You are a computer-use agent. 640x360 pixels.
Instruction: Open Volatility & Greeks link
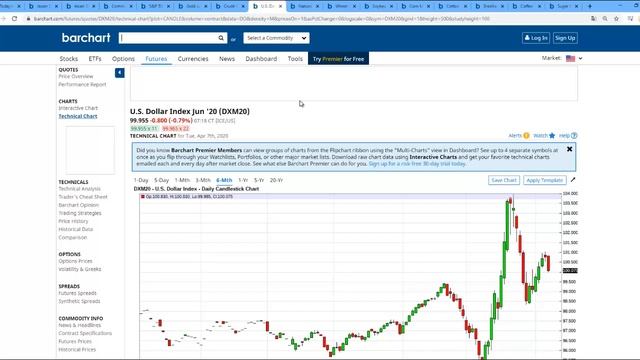point(80,269)
